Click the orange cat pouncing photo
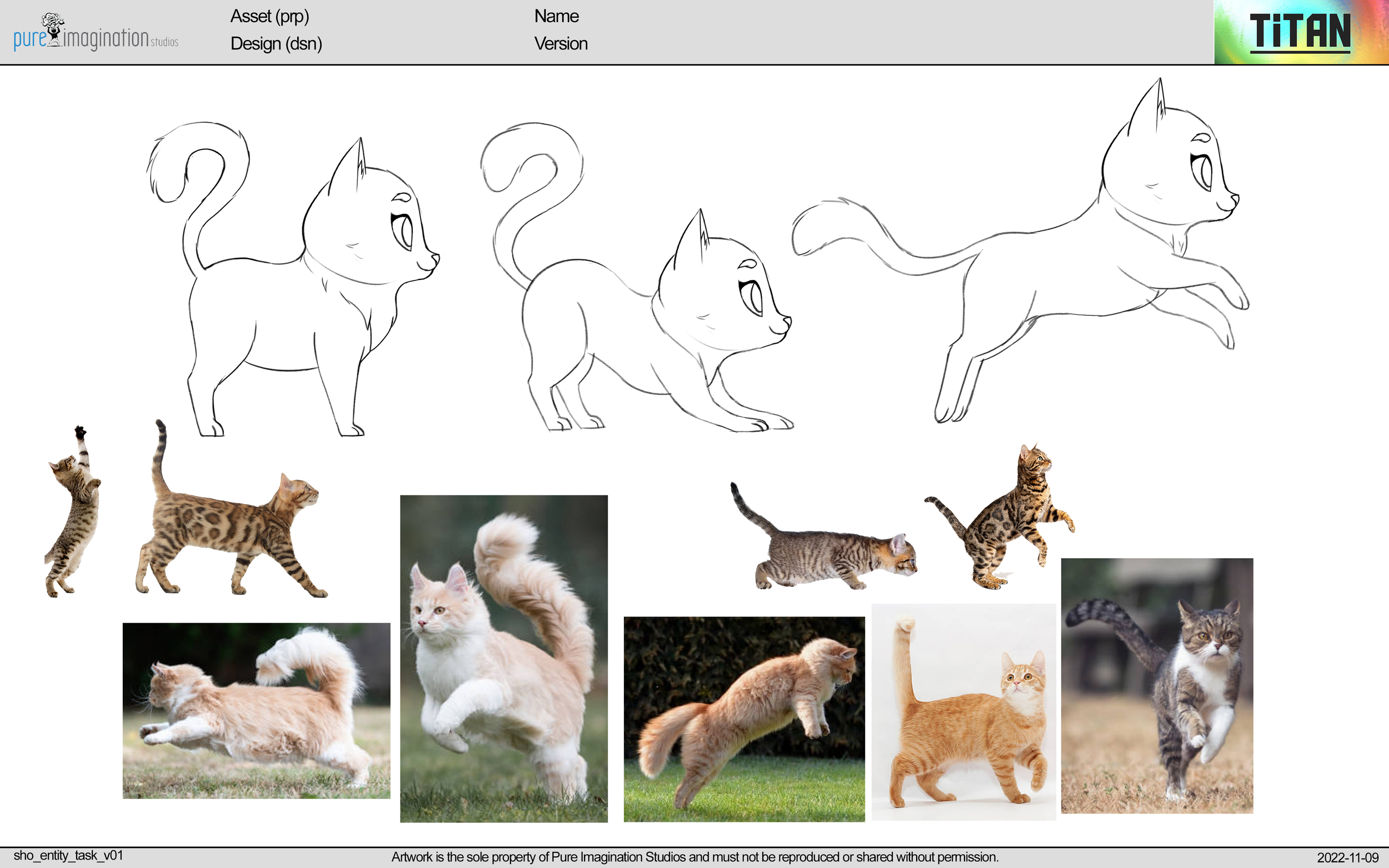Viewport: 1389px width, 868px height. 744,719
